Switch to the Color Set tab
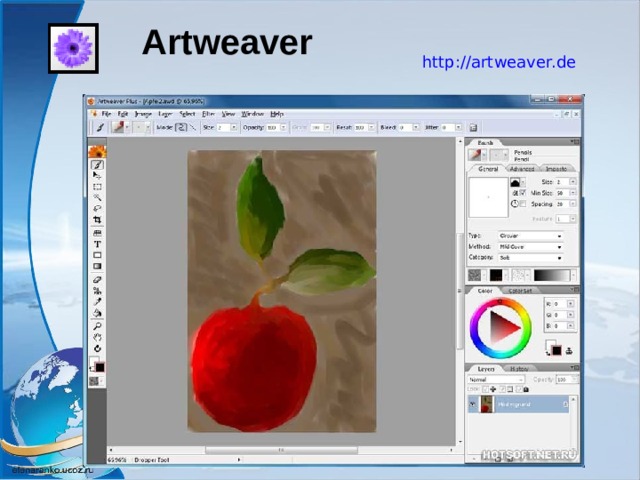 pyautogui.click(x=520, y=291)
